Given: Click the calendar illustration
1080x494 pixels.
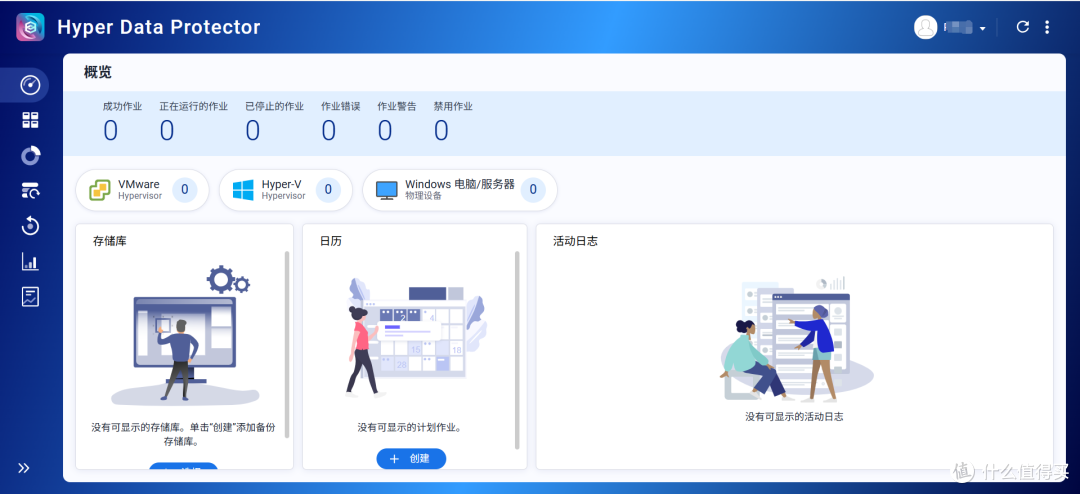Looking at the screenshot, I should click(x=415, y=337).
